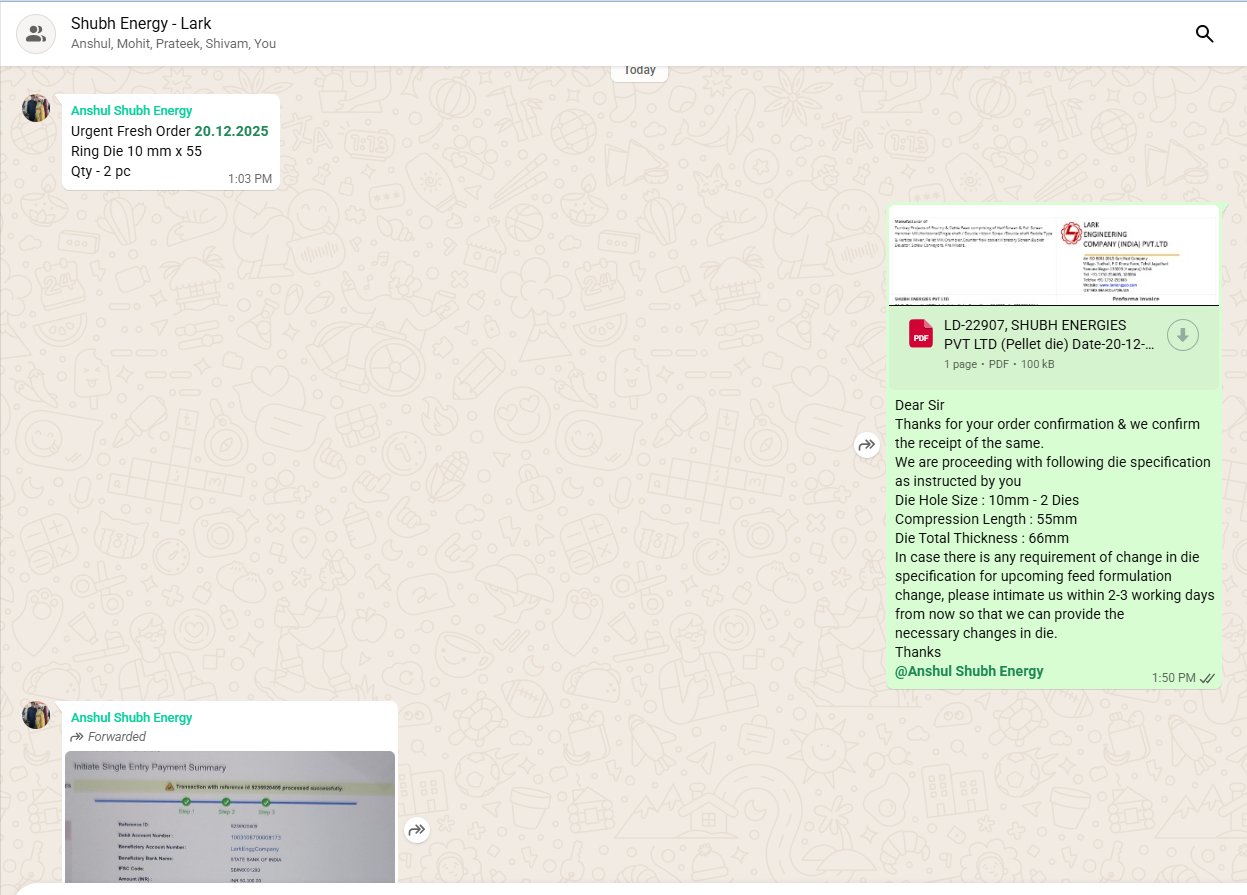
Task: Open the Lark Engineering proforma invoice preview
Action: (1053, 256)
